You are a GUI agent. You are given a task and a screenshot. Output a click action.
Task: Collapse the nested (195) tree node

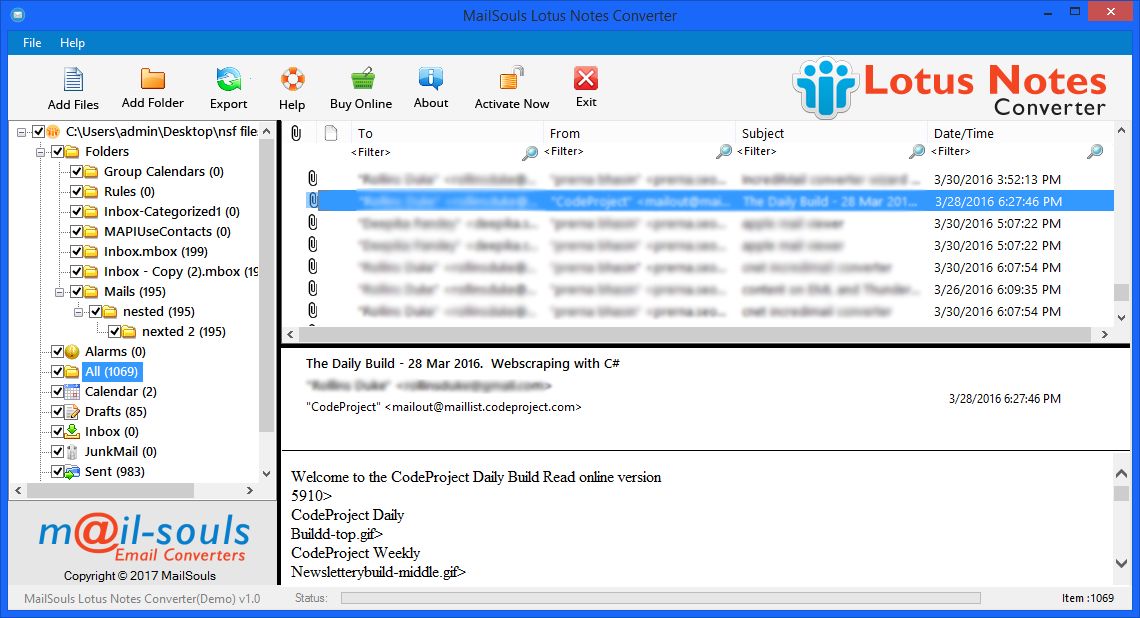pos(79,312)
